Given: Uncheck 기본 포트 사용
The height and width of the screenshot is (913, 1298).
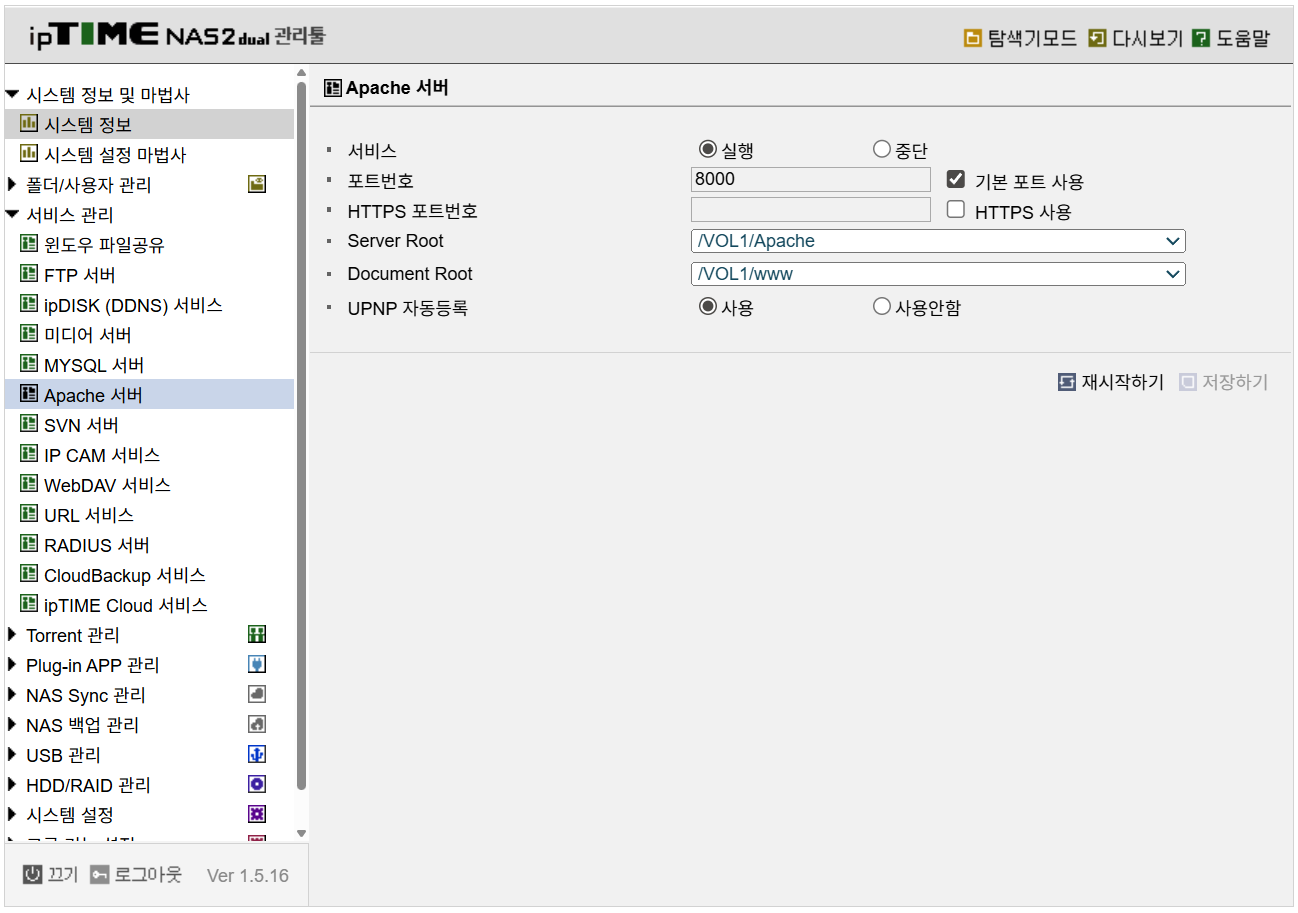Looking at the screenshot, I should click(x=956, y=179).
